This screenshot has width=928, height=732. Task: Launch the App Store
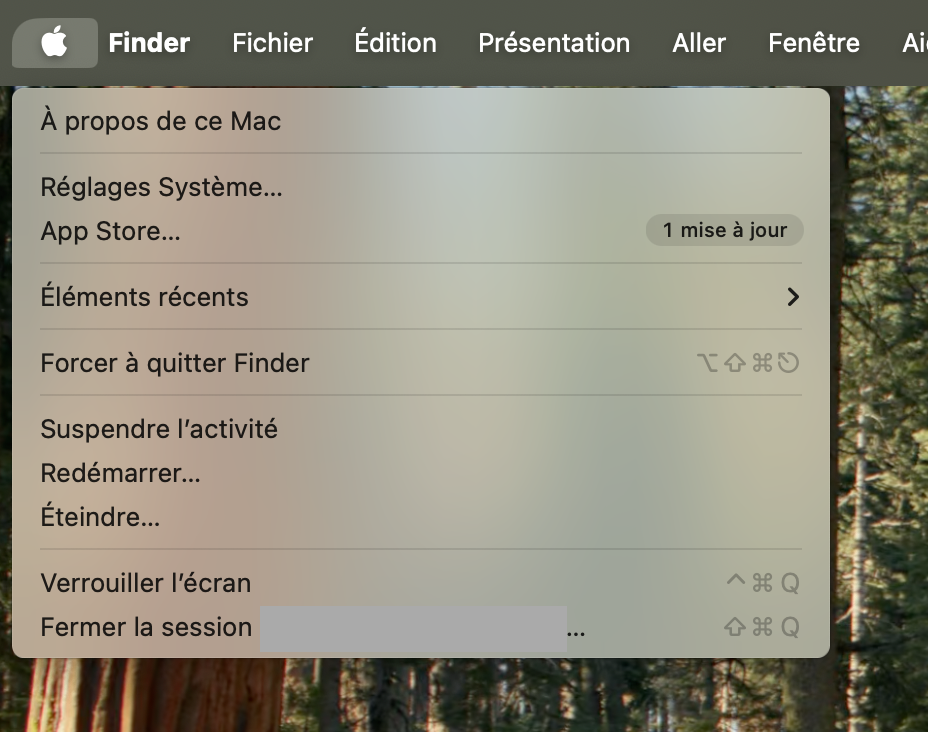111,231
